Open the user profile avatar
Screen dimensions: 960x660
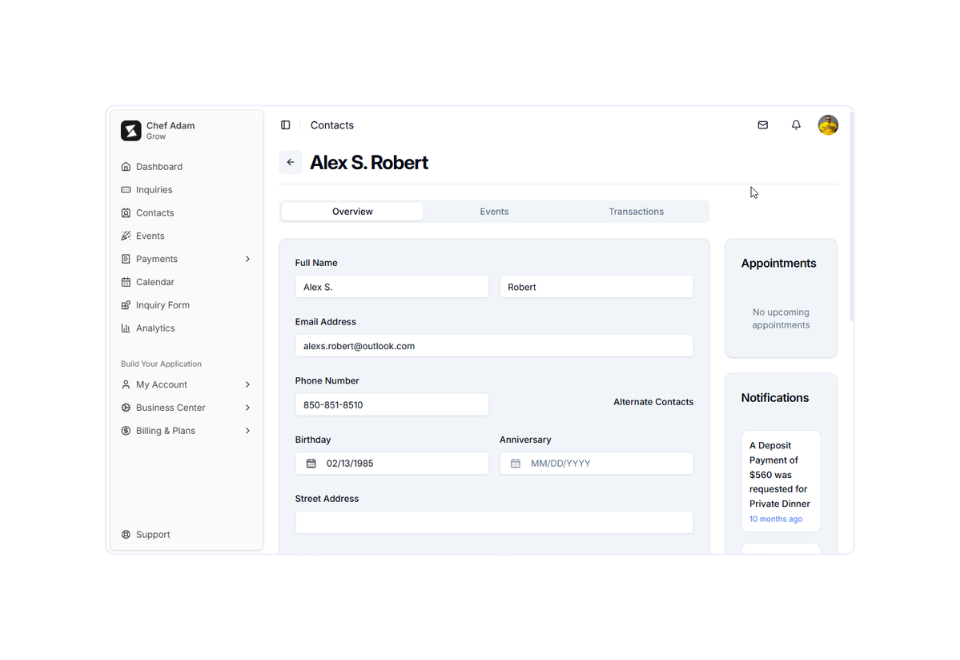(828, 125)
